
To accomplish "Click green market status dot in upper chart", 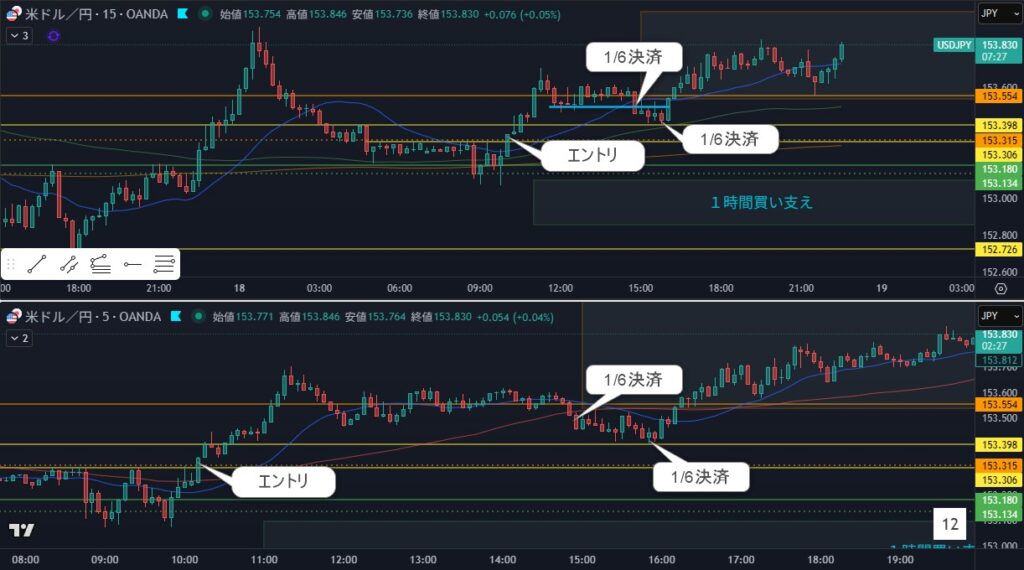I will tap(205, 15).
